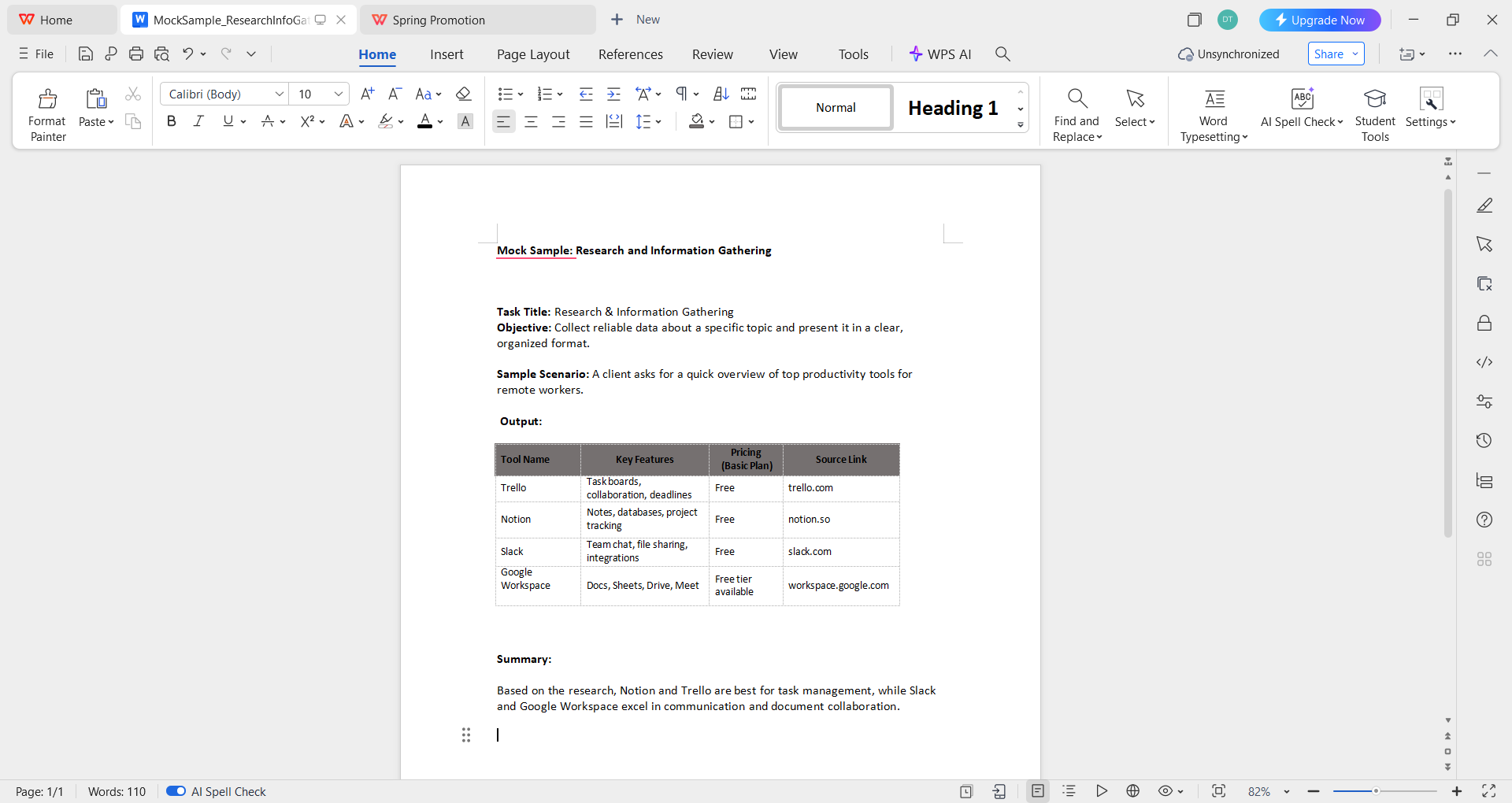Click the Undo arrow icon

click(187, 54)
